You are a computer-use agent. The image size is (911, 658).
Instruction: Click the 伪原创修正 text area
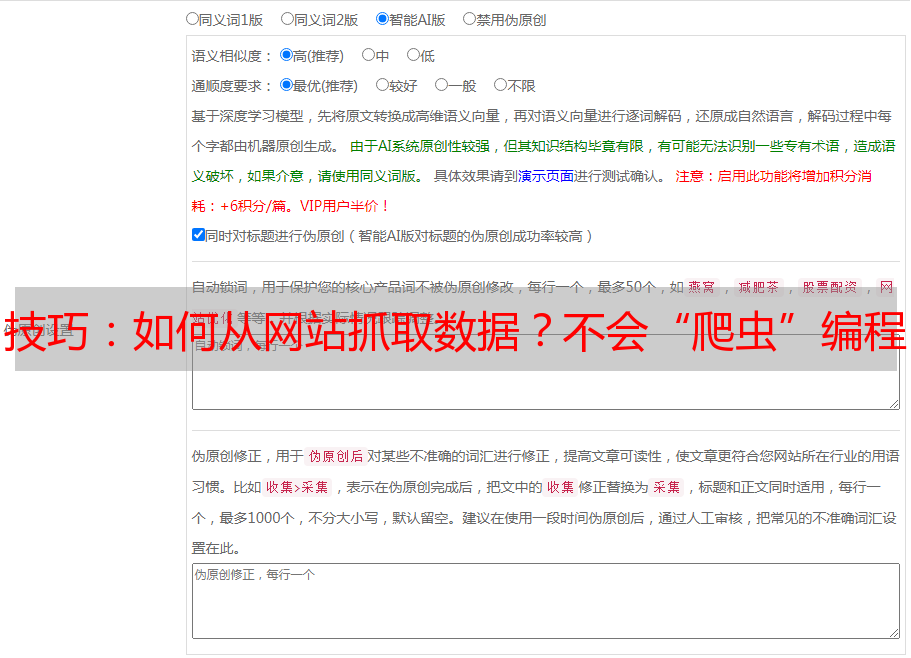546,601
